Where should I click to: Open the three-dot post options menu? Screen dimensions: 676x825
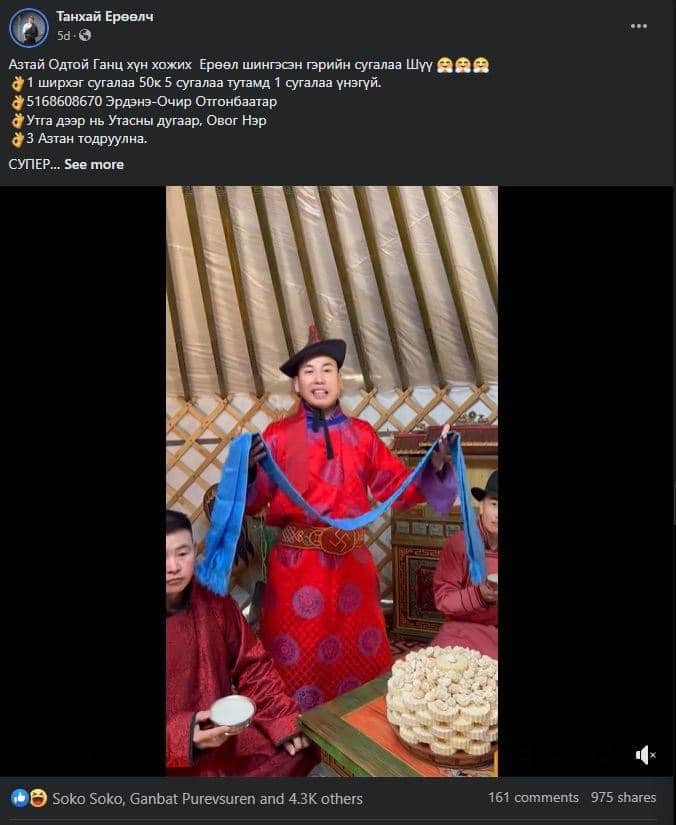coord(638,26)
